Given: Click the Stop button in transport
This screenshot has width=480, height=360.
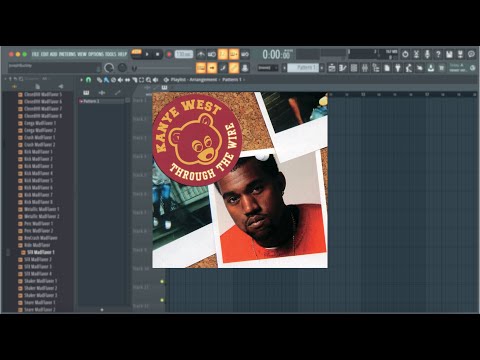Looking at the screenshot, I should coord(158,54).
